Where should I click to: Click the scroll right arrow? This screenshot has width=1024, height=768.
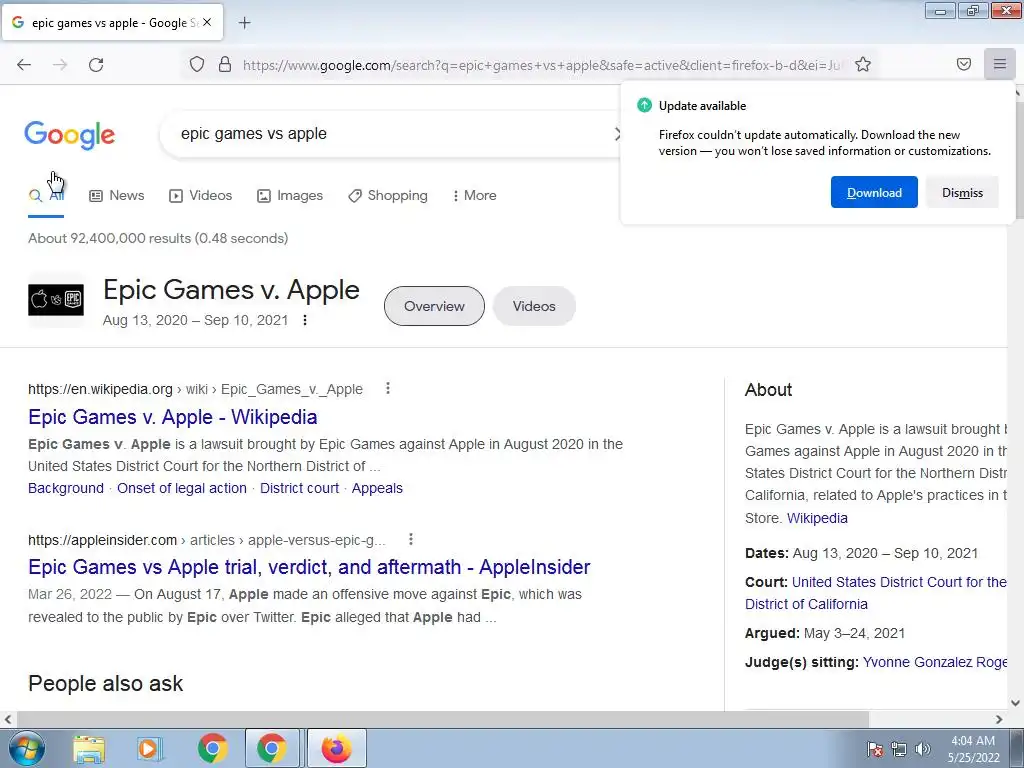pos(999,719)
